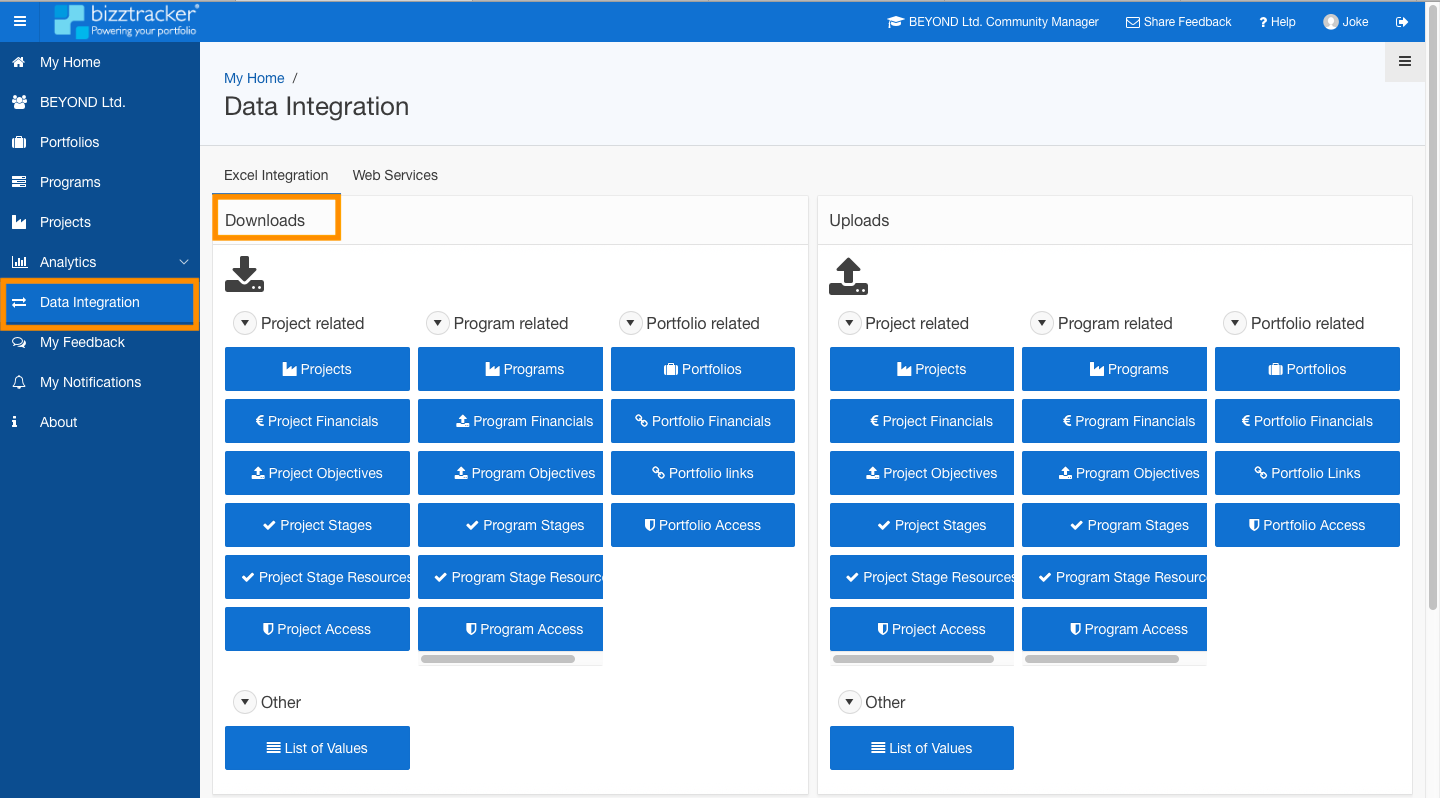This screenshot has height=798, width=1440.
Task: Click the bizztracker logo
Action: click(126, 21)
